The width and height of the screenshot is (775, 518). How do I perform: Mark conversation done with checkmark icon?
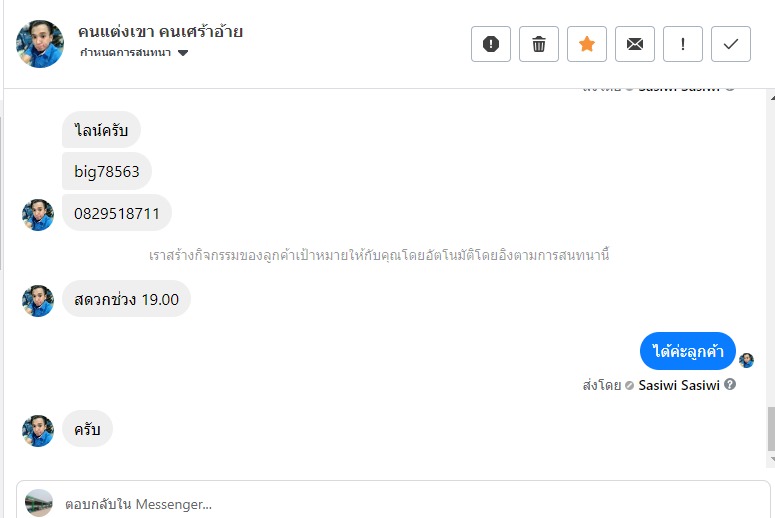[731, 44]
